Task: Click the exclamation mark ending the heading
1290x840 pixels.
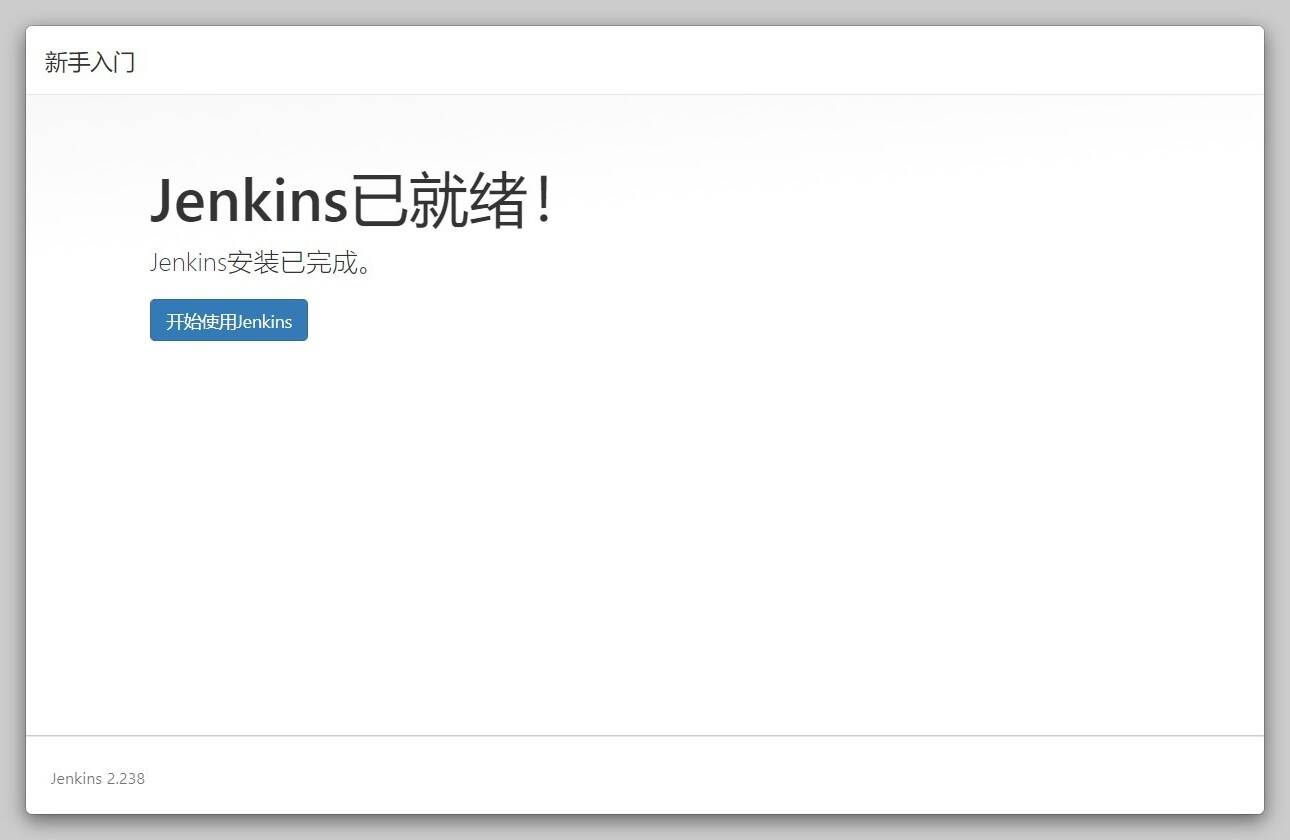Action: point(543,200)
